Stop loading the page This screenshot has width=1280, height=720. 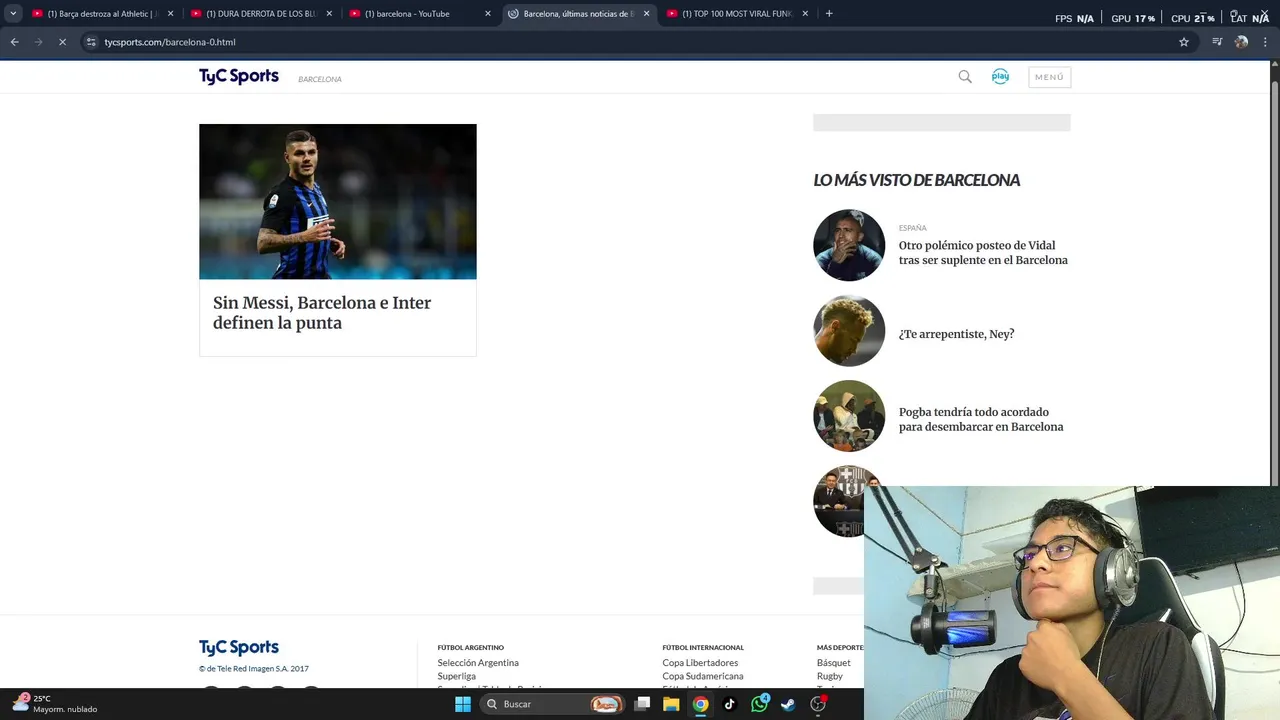coord(62,42)
